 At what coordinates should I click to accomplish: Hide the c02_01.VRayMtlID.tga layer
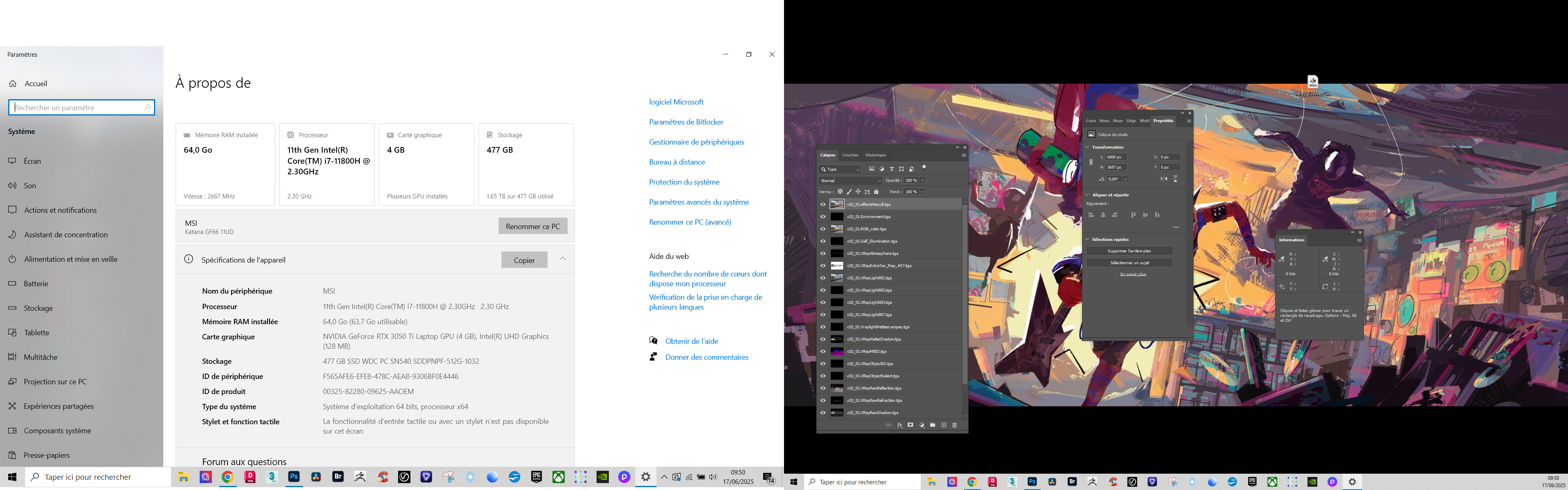point(823,351)
